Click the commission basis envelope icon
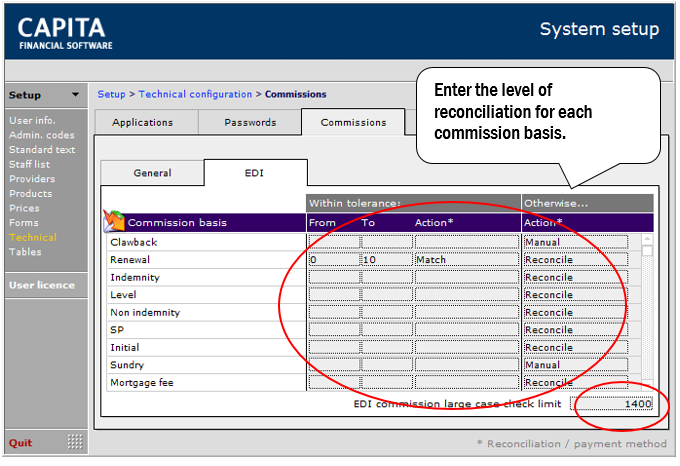The height and width of the screenshot is (466, 680). [x=114, y=221]
